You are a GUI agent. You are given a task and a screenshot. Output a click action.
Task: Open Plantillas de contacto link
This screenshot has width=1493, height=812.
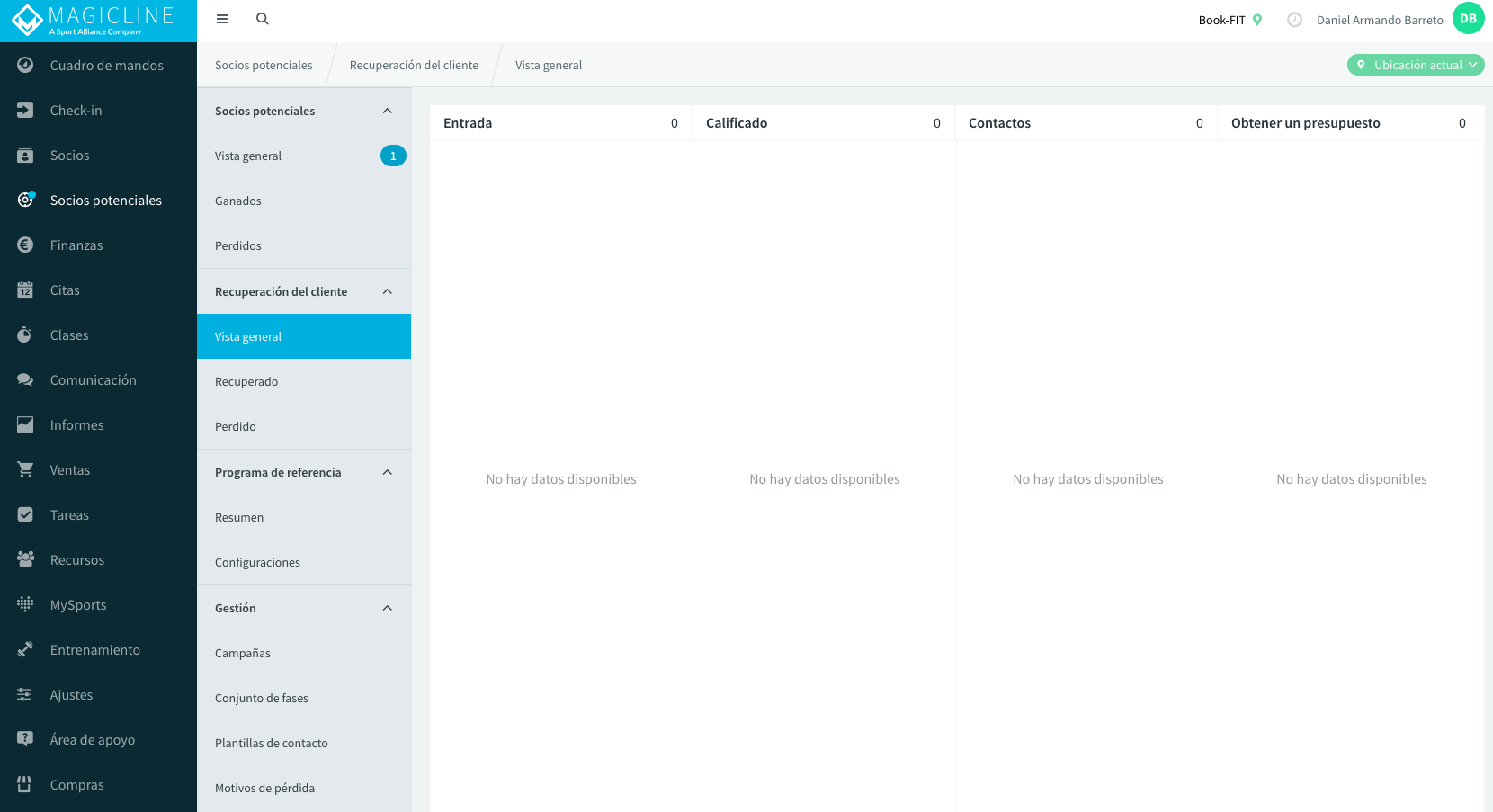[304, 743]
